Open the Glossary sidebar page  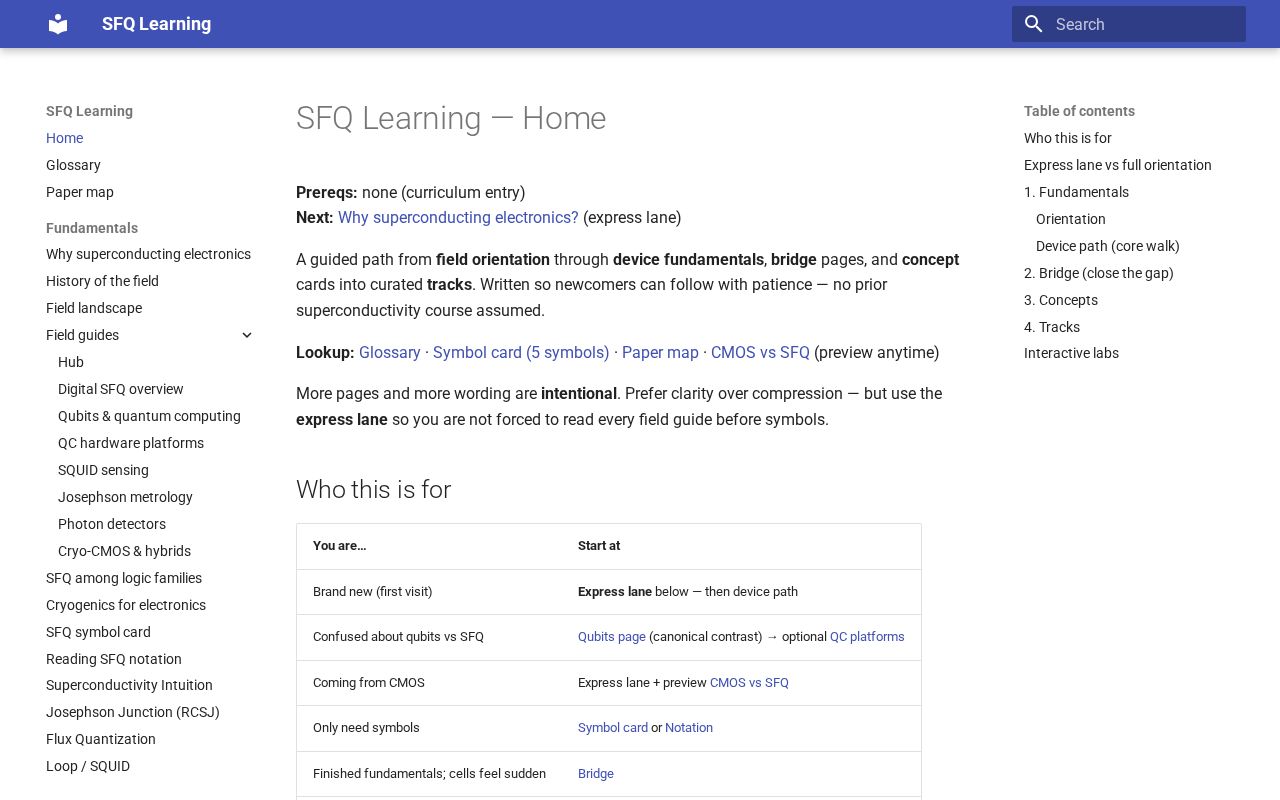tap(73, 165)
